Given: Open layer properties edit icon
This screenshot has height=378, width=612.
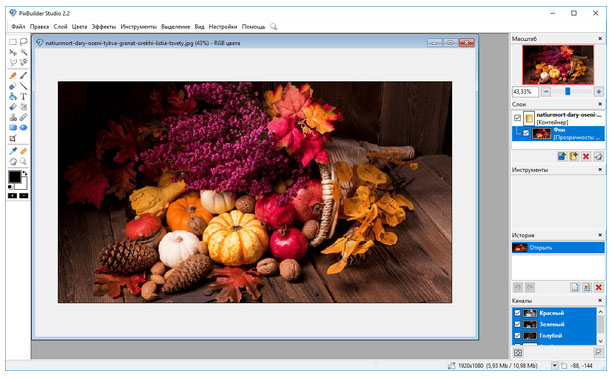Looking at the screenshot, I should click(x=598, y=157).
